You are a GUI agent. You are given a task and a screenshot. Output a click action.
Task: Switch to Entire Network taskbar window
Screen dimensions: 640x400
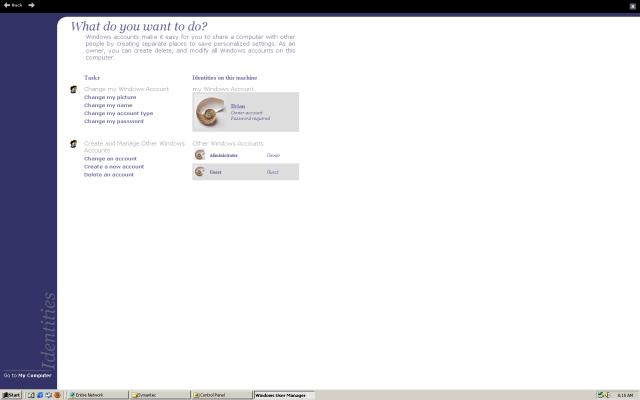(x=98, y=395)
